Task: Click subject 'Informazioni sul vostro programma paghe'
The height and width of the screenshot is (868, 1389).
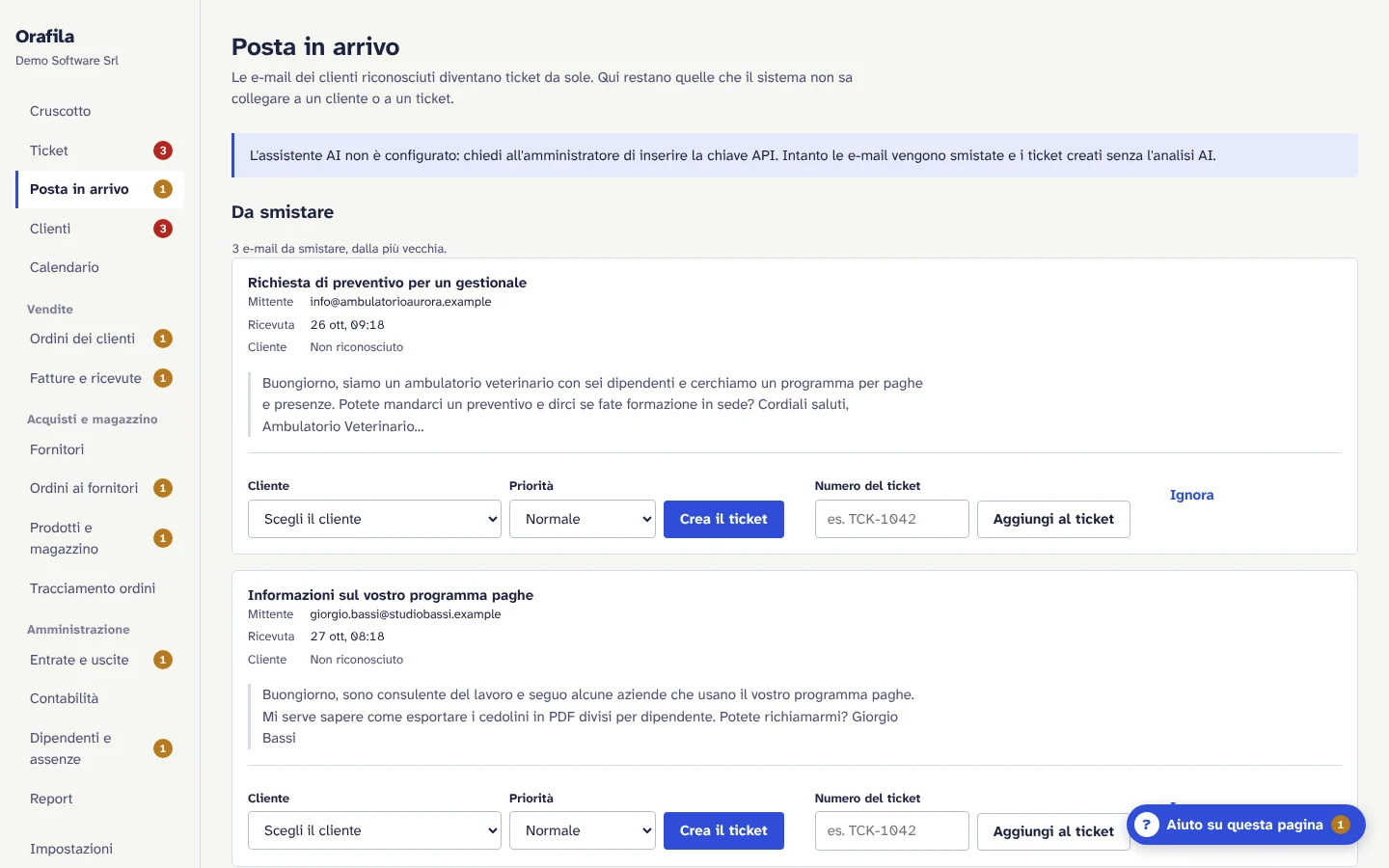Action: pos(391,595)
